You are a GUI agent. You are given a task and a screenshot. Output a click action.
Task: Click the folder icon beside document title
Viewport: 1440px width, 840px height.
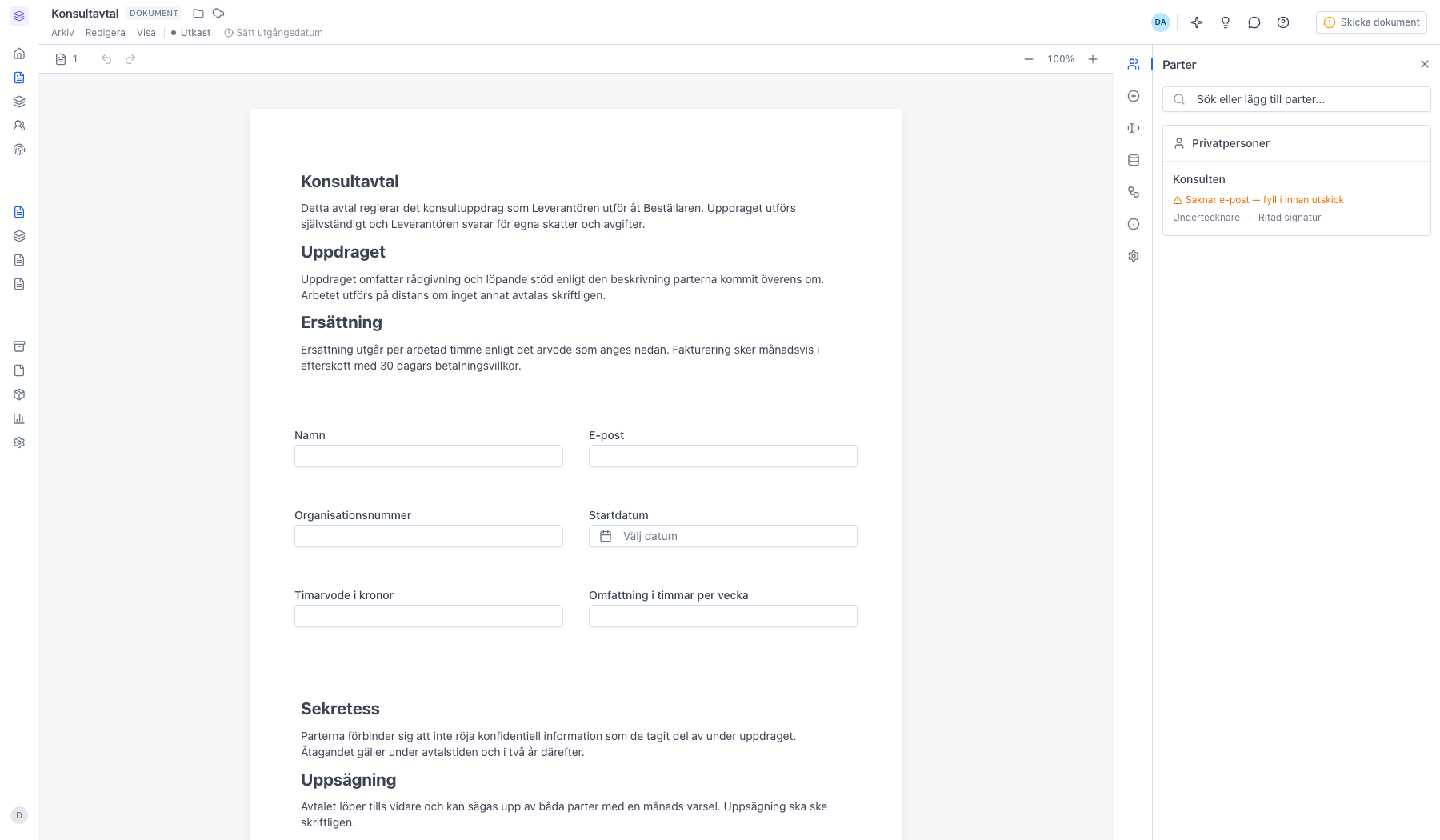coord(198,14)
